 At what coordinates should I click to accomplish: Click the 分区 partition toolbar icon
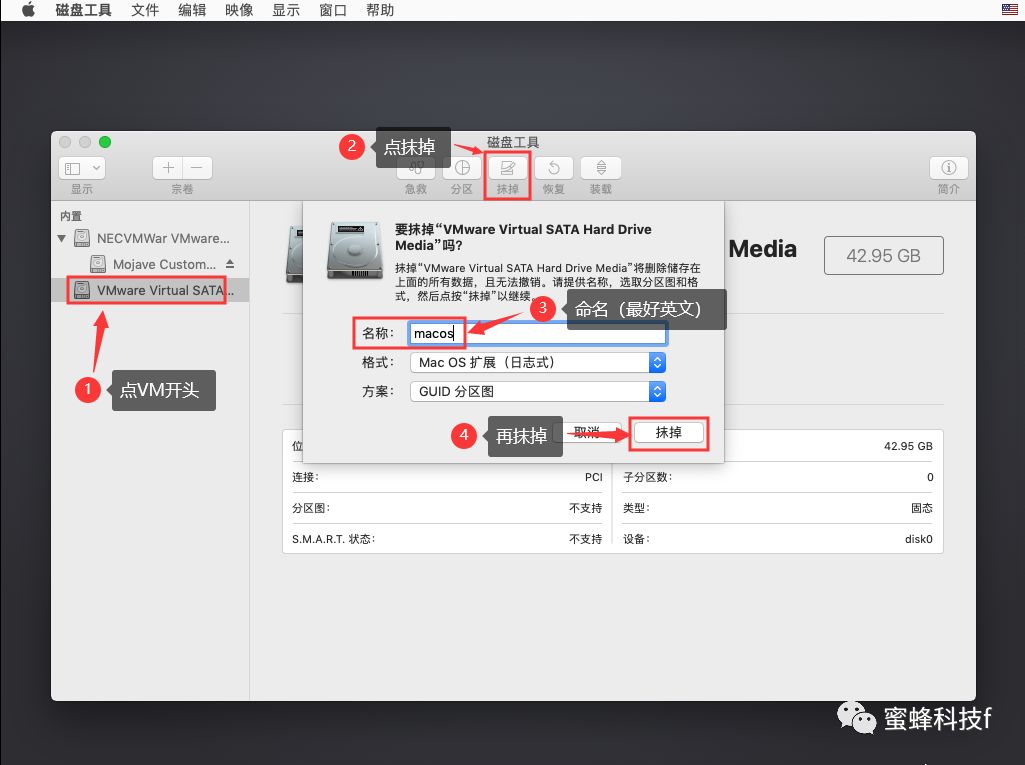462,168
